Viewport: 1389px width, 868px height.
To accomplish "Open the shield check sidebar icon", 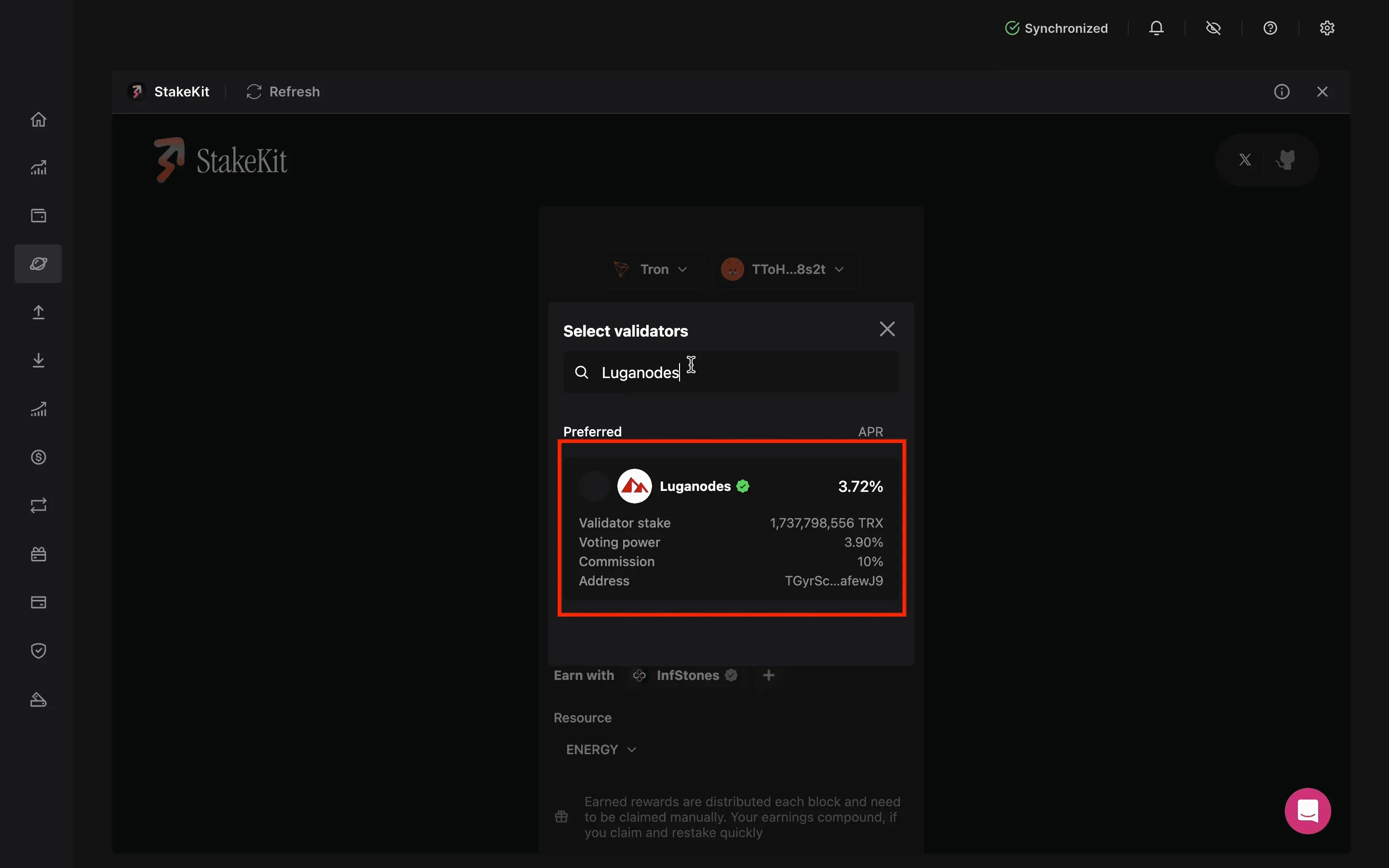I will pyautogui.click(x=39, y=651).
